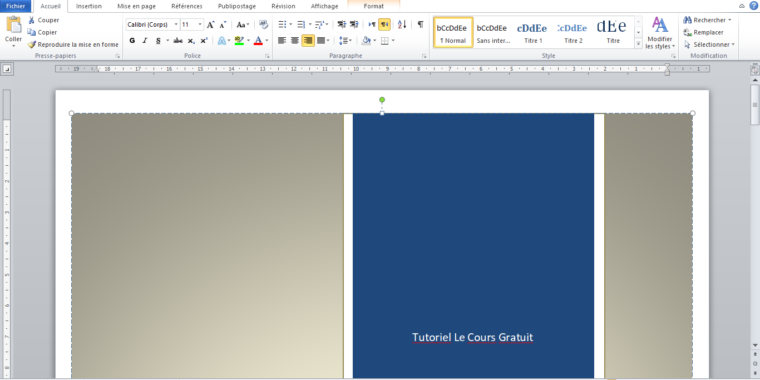Click the line spacing icon
The height and width of the screenshot is (380, 760).
click(x=343, y=41)
